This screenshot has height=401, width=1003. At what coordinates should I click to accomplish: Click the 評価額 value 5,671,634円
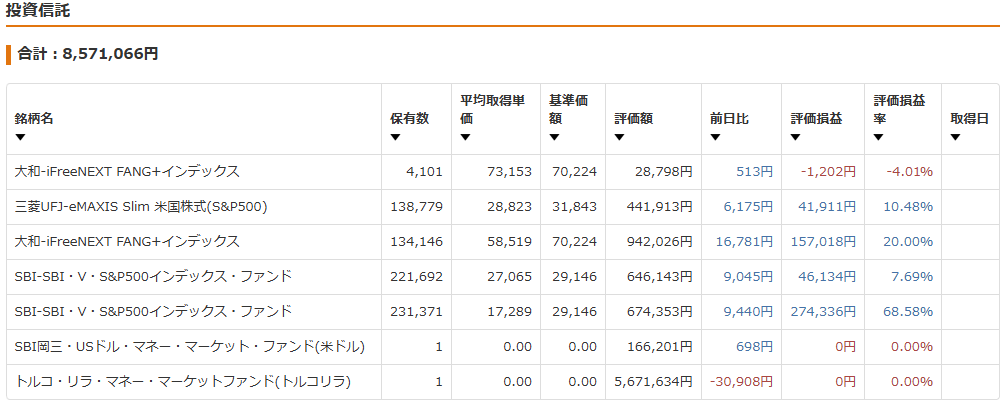[x=652, y=382]
